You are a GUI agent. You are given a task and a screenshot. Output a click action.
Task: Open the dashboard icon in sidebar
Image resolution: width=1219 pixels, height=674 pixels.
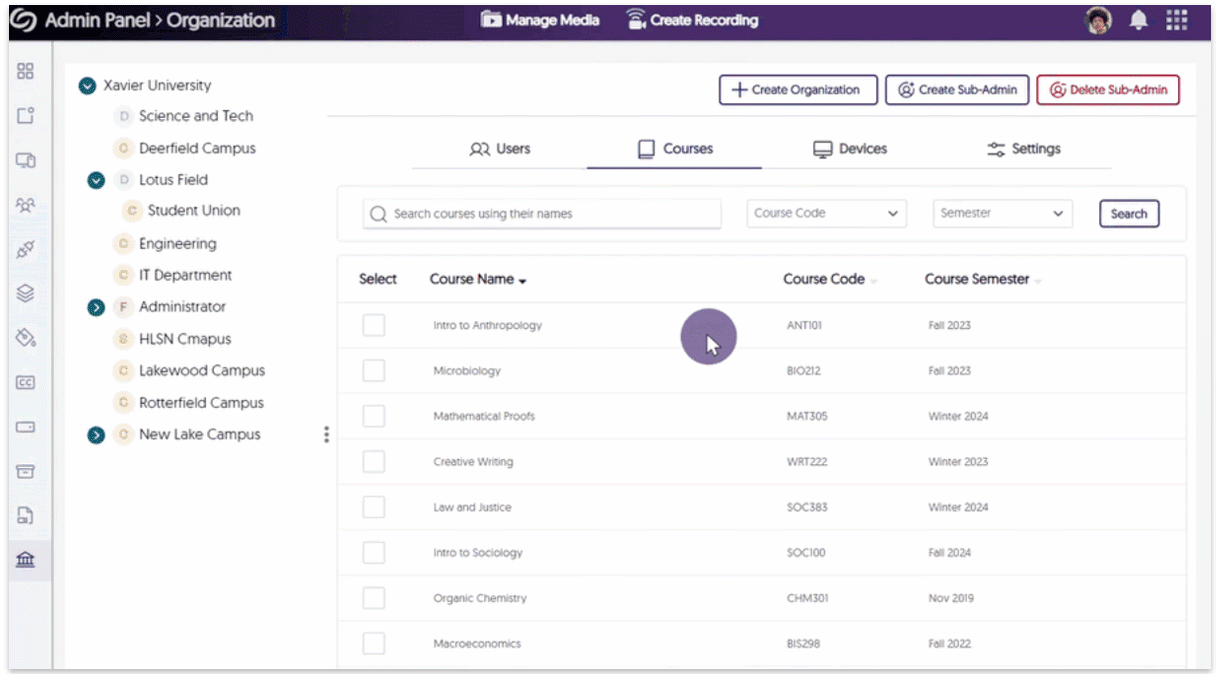(26, 71)
